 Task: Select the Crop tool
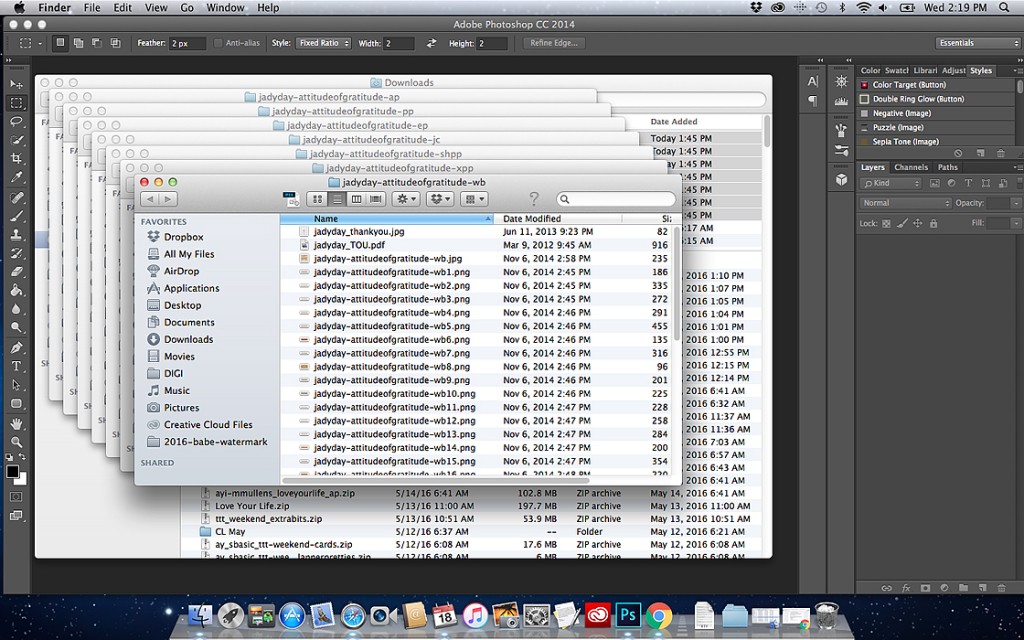16,159
